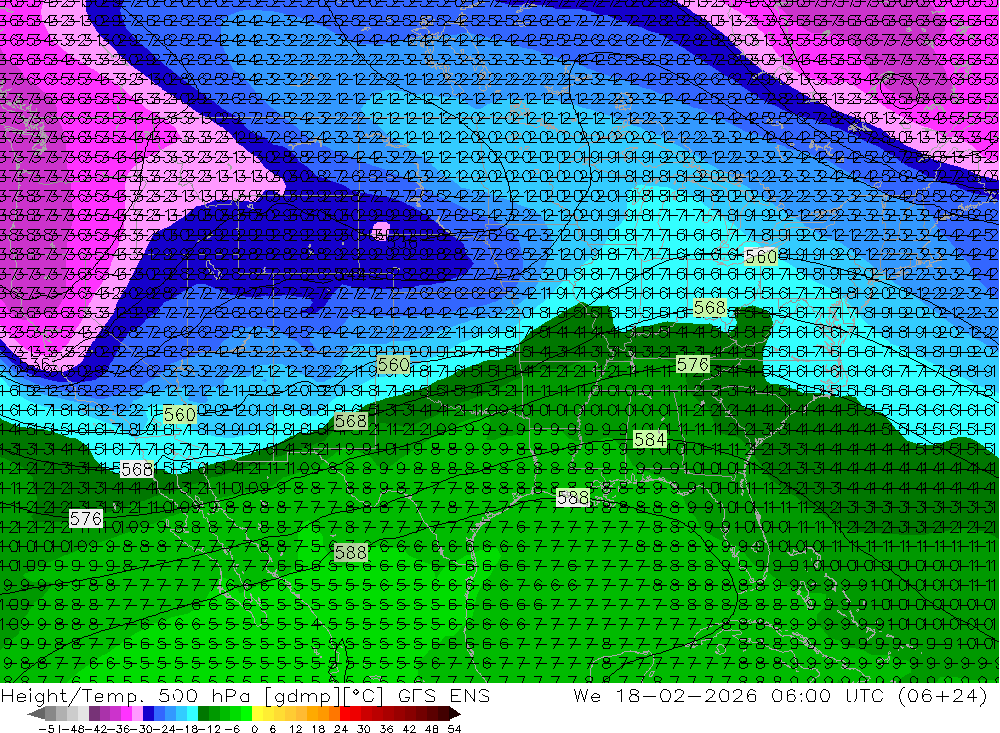Click the date '18-02-2026'

686,695
